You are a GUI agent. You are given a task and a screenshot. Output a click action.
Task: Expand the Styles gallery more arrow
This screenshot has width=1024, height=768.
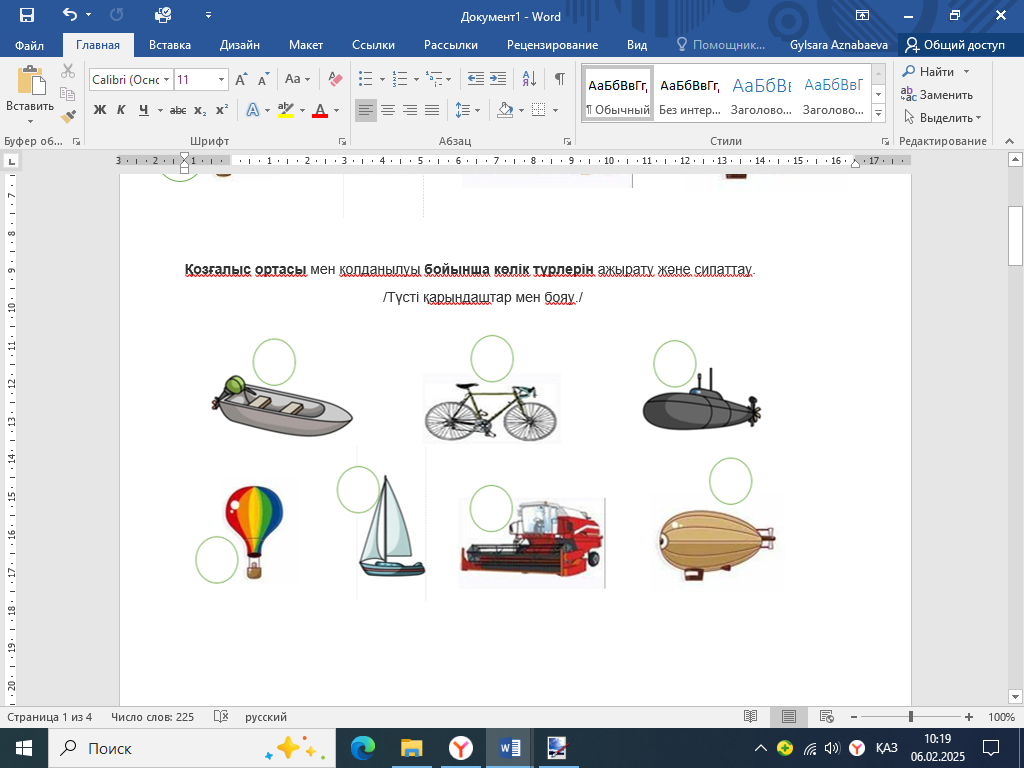(x=878, y=113)
